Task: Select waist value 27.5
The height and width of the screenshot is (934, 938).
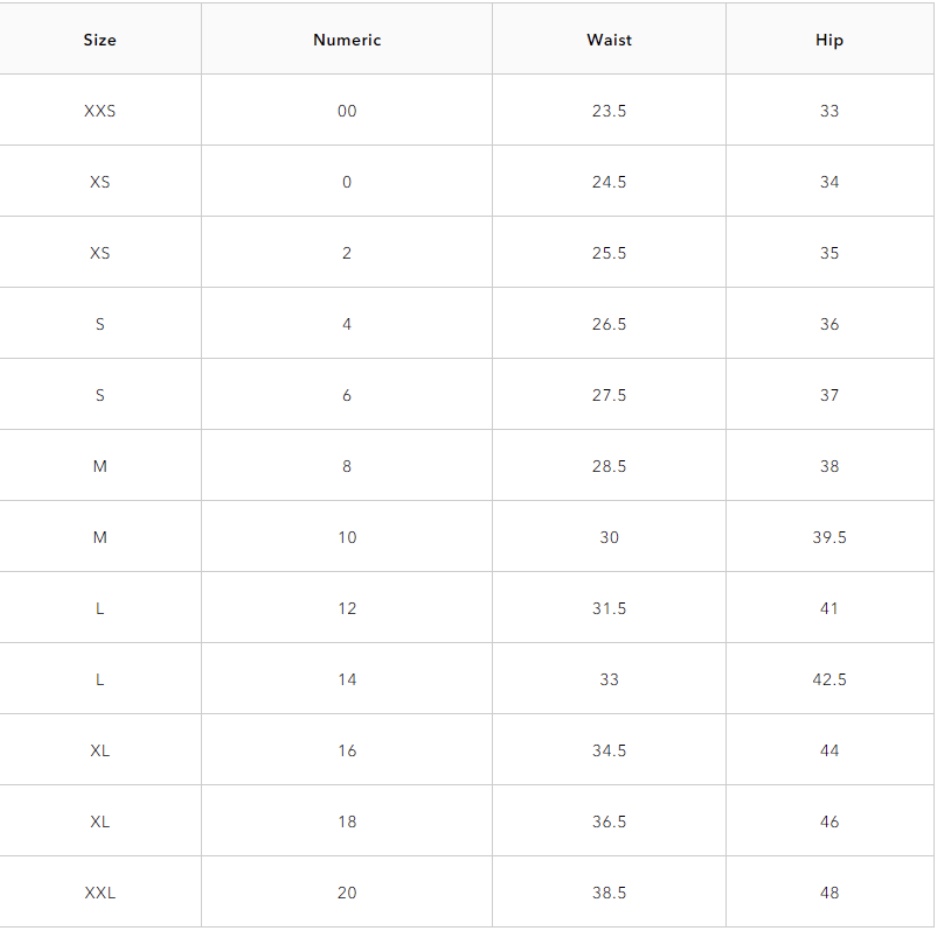Action: pyautogui.click(x=609, y=395)
